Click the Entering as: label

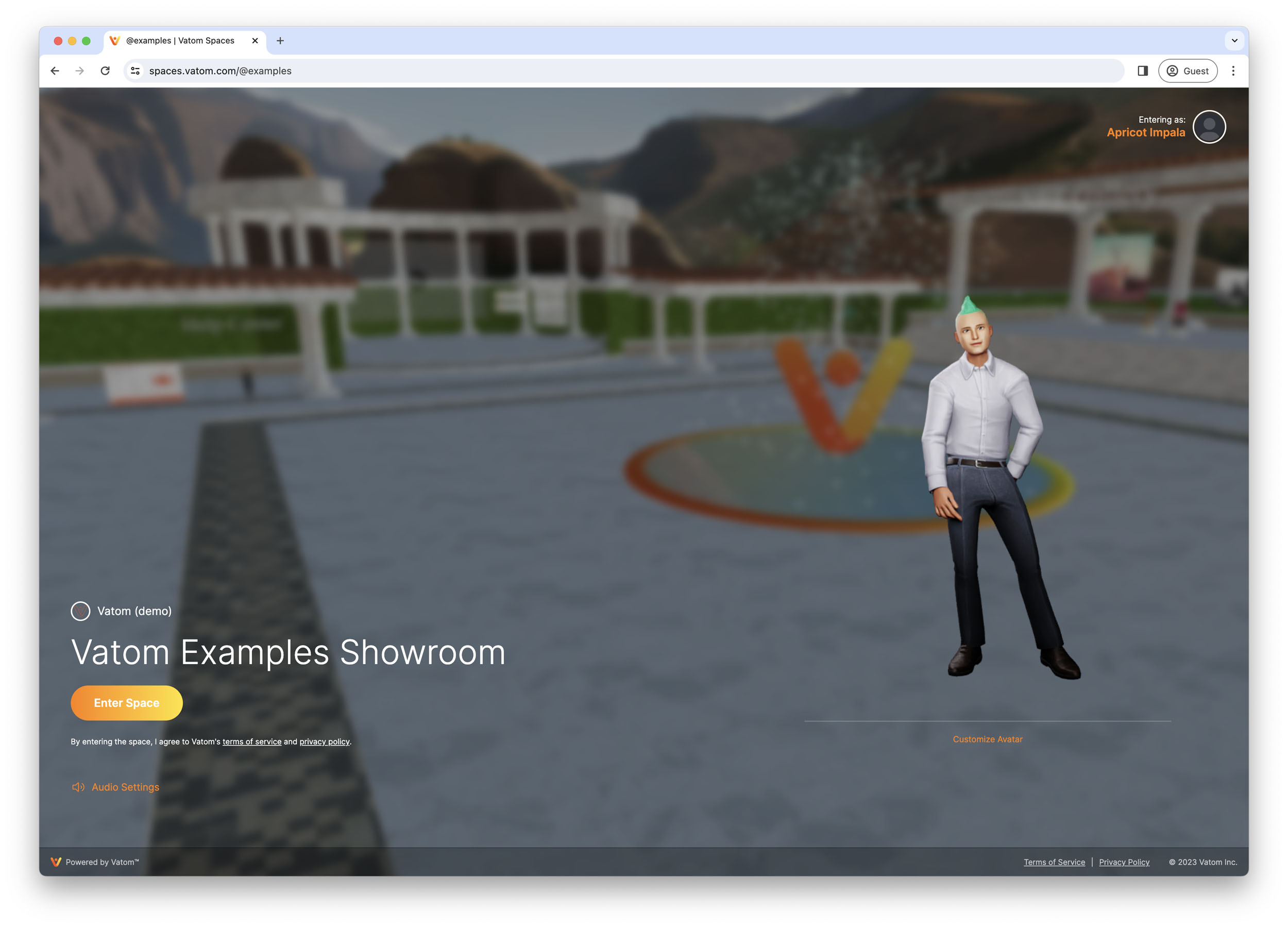[1162, 120]
